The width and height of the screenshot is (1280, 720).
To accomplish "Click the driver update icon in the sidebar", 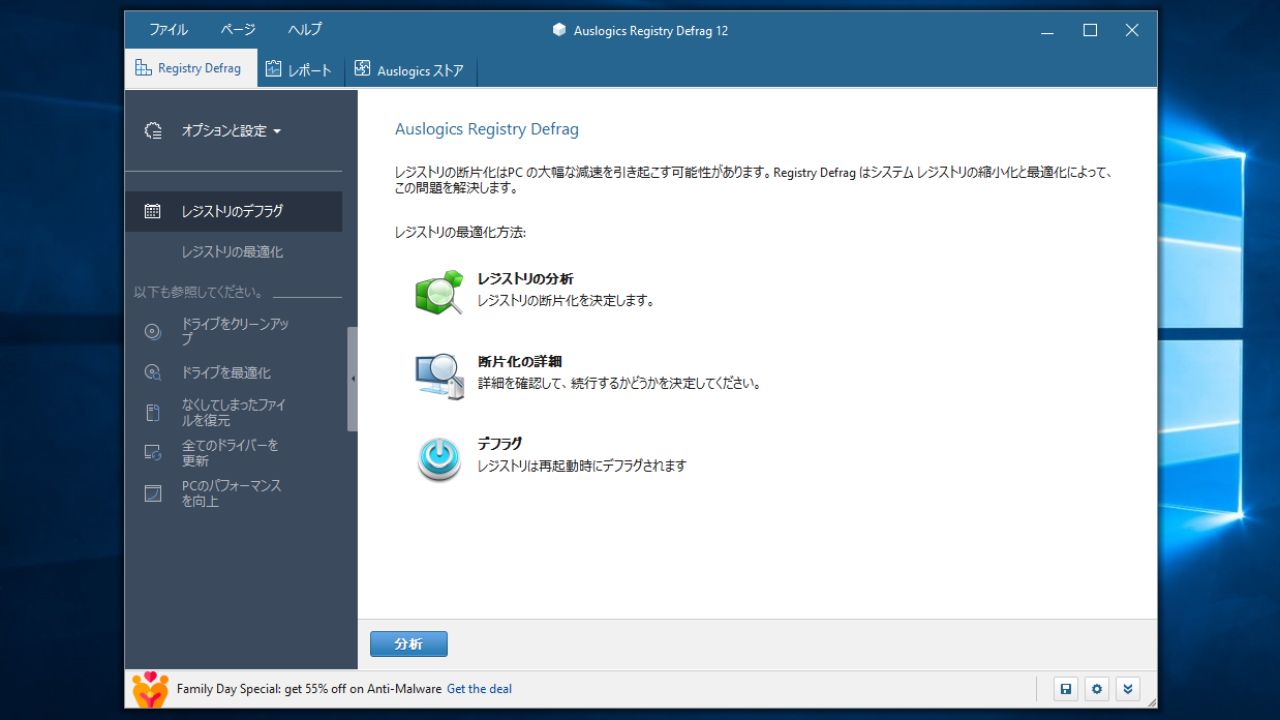I will (x=152, y=453).
